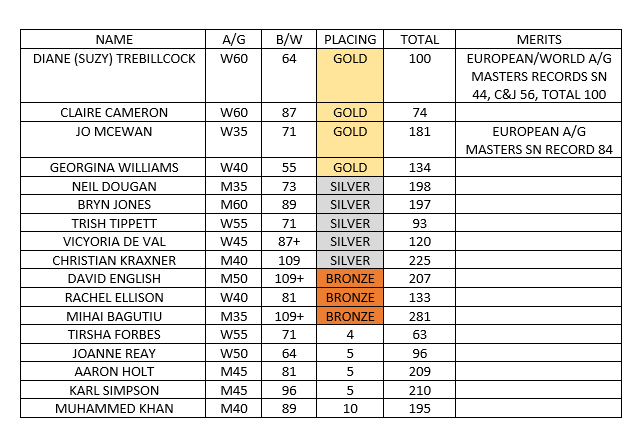Select Diane (Suzy) Trebillcock name cell
This screenshot has height=438, width=641.
tap(114, 59)
